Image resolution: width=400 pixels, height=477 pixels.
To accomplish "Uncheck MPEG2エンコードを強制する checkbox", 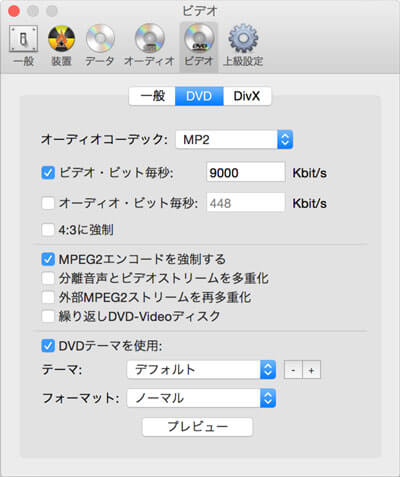I will click(48, 259).
